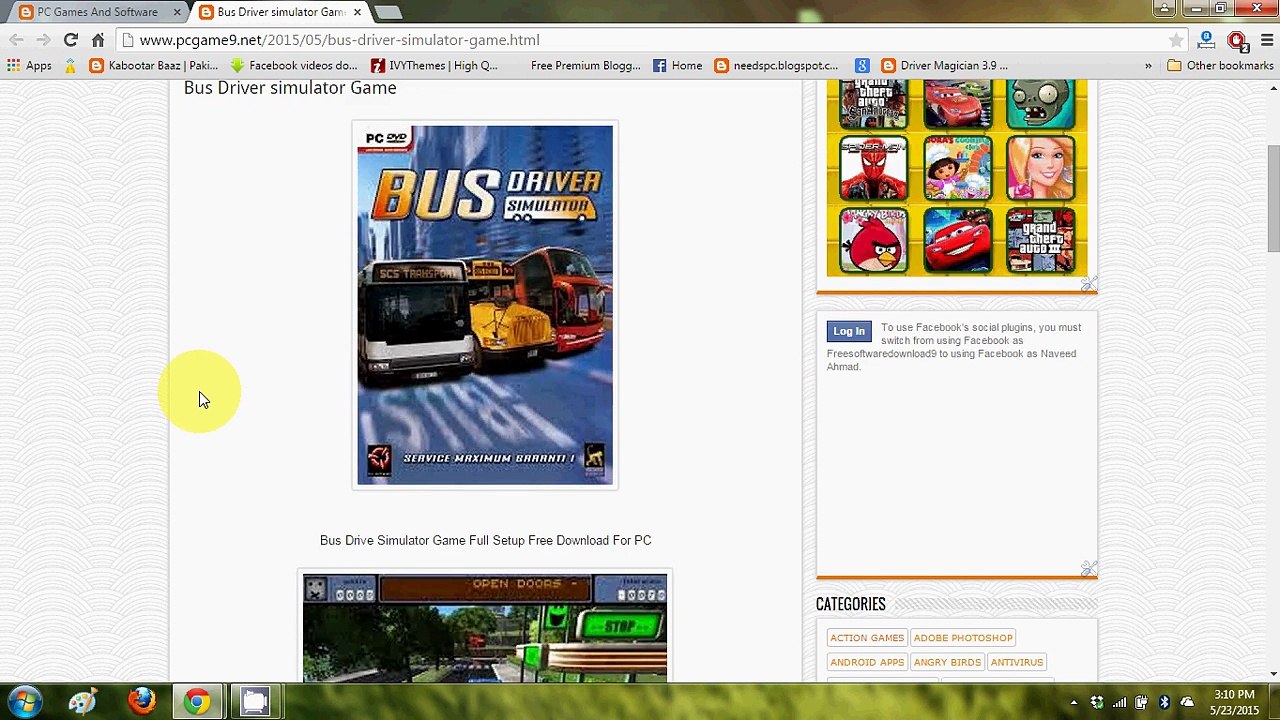Screen dimensions: 1280x720
Task: Open the Google bookmark icon
Action: pos(862,66)
